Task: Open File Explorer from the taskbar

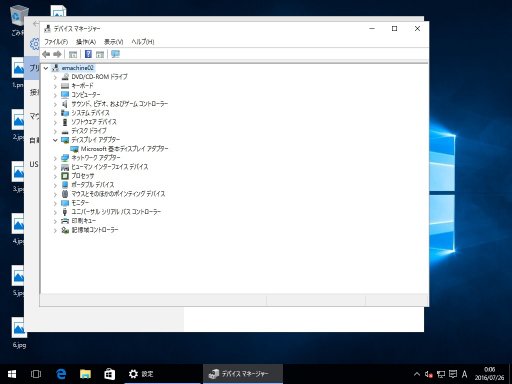Action: (85, 374)
